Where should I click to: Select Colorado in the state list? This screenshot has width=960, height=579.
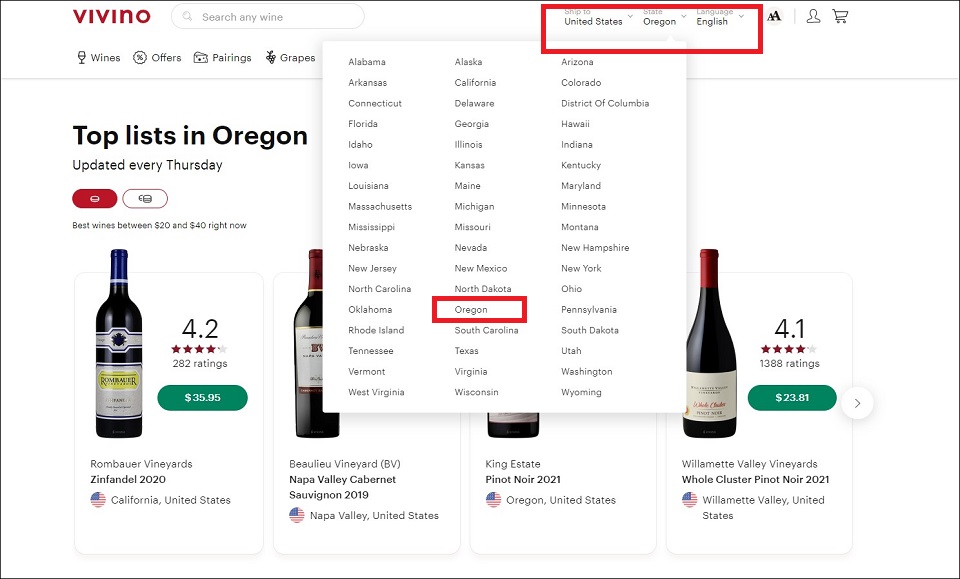(581, 83)
